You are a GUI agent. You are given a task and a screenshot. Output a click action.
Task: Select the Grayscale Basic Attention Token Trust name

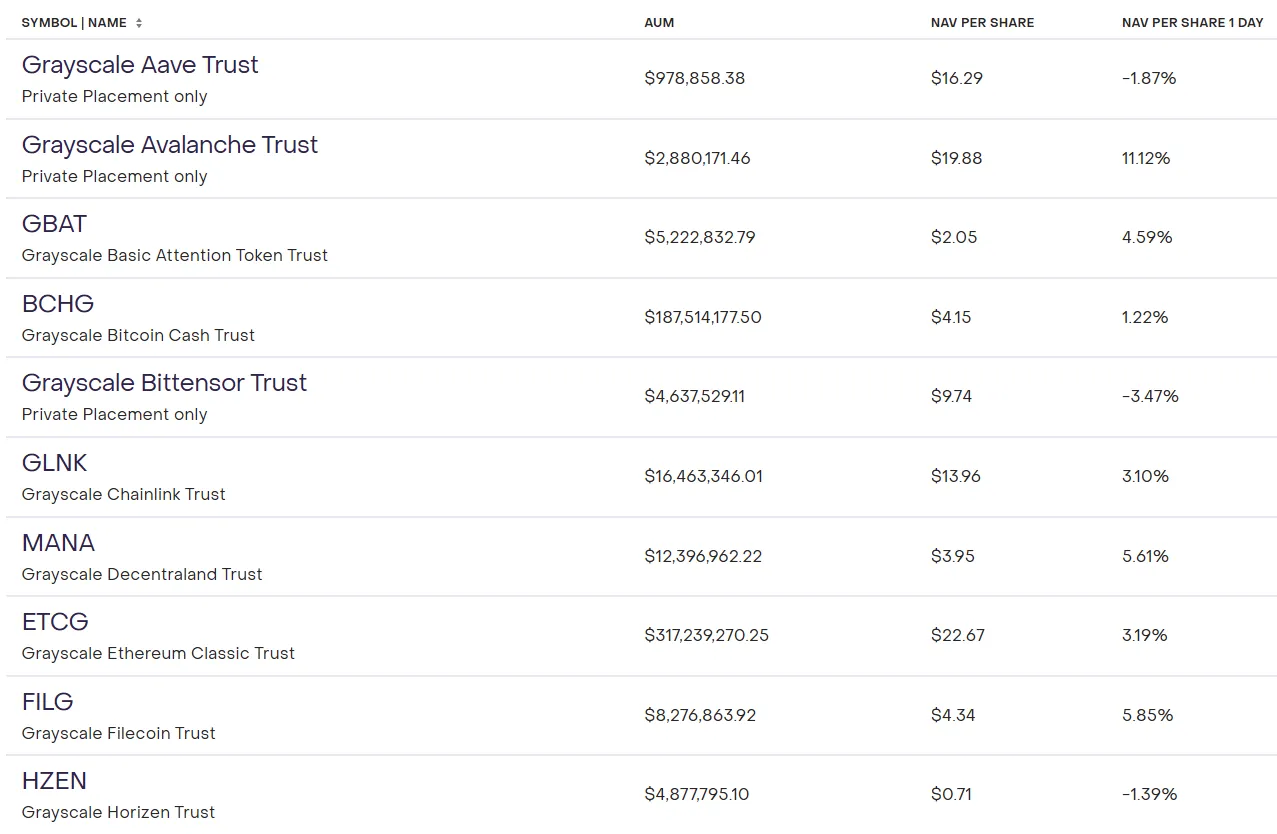[175, 256]
